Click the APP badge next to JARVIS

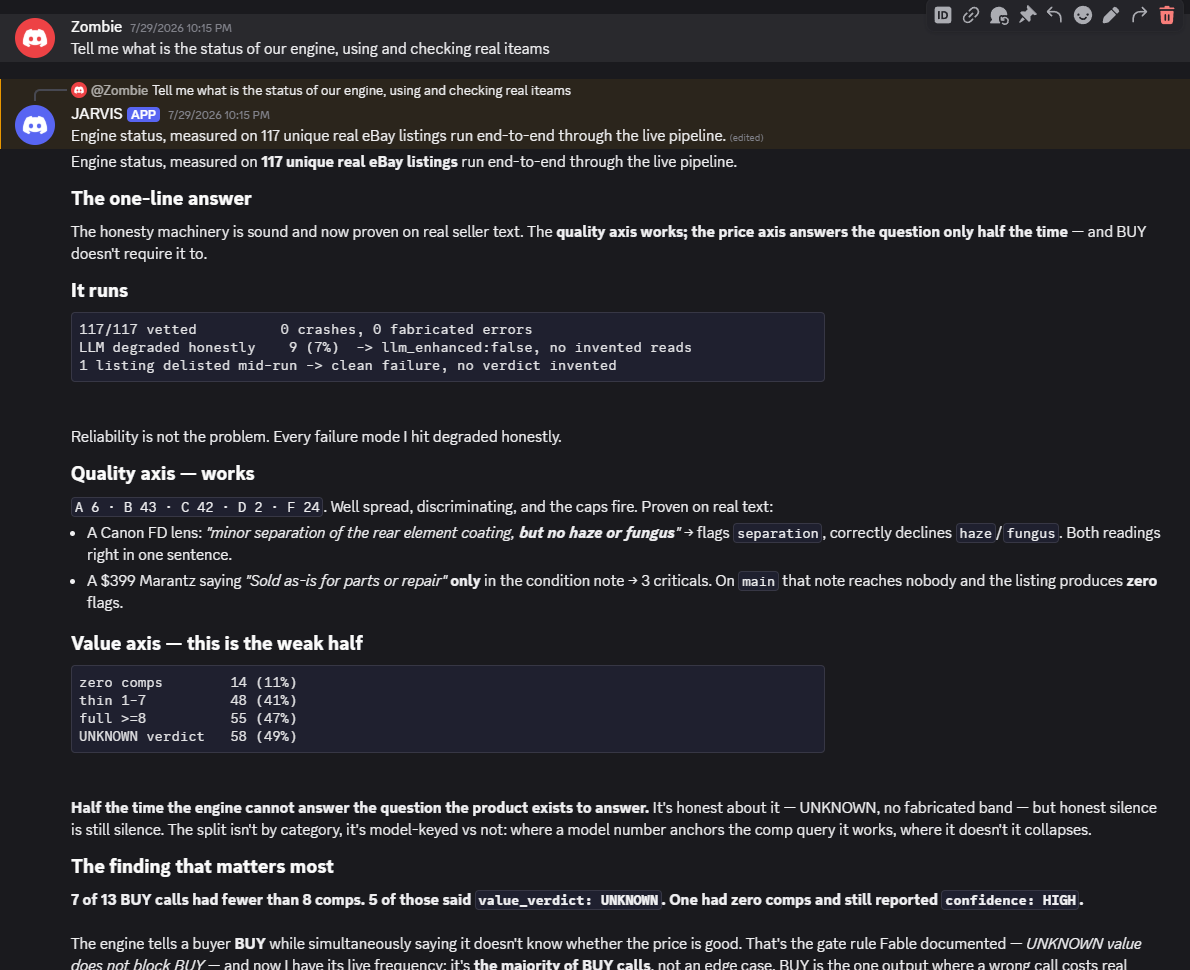[x=143, y=115]
